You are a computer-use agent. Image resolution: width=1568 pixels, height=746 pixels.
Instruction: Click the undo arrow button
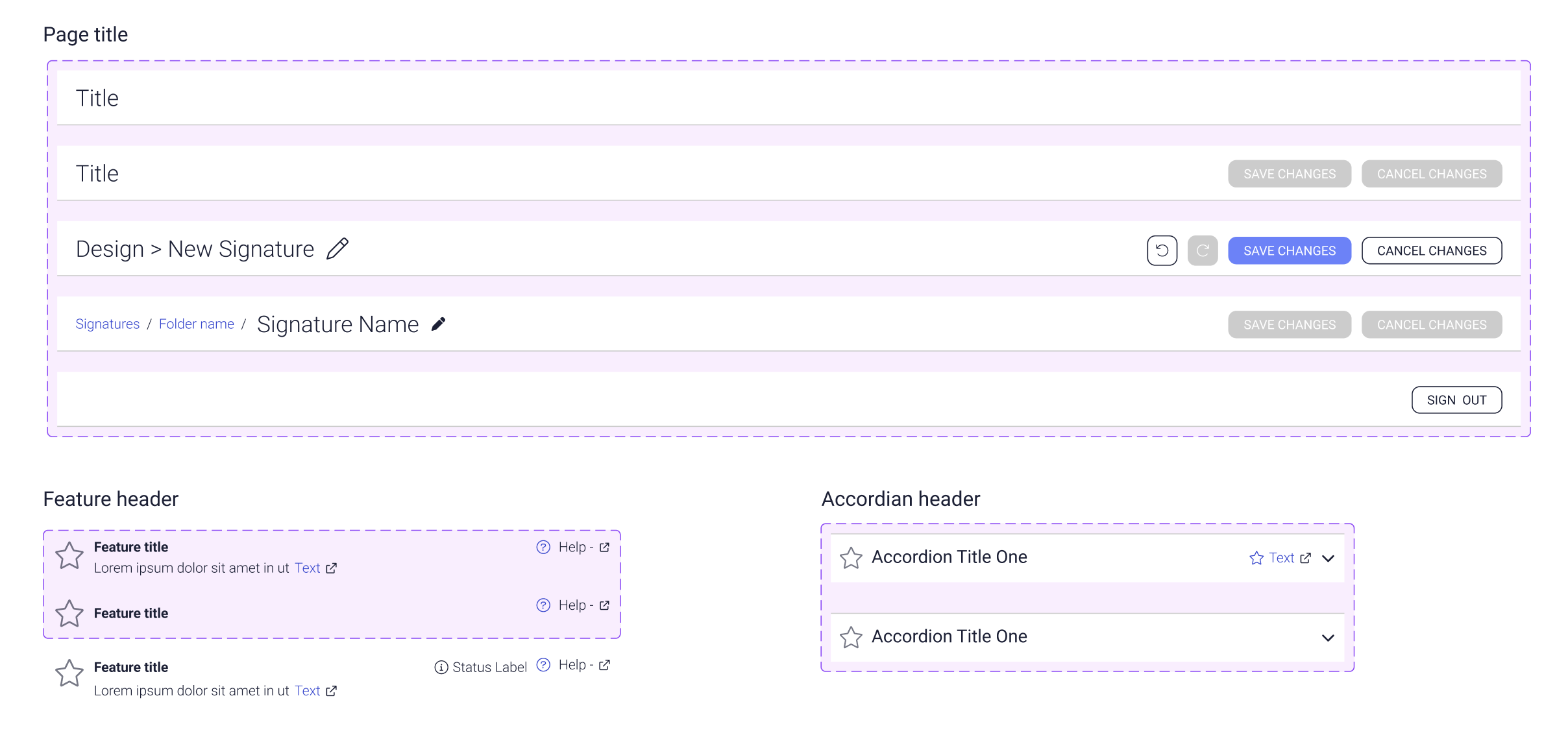pyautogui.click(x=1162, y=250)
